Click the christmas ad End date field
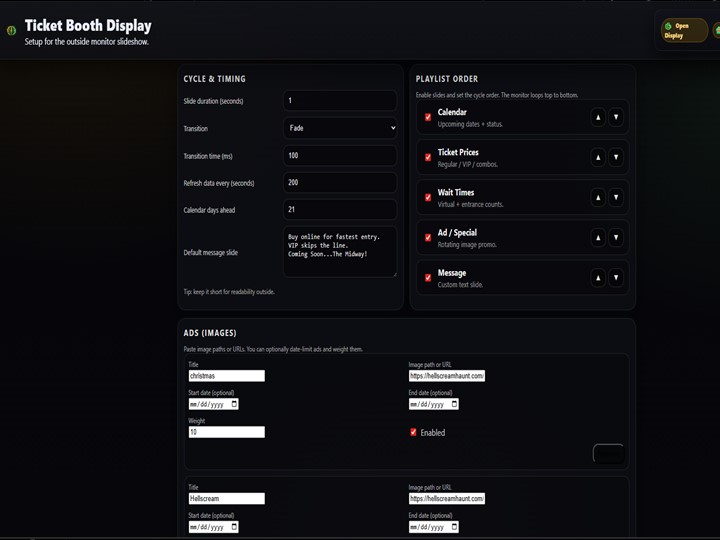This screenshot has width=720, height=540. click(x=434, y=404)
